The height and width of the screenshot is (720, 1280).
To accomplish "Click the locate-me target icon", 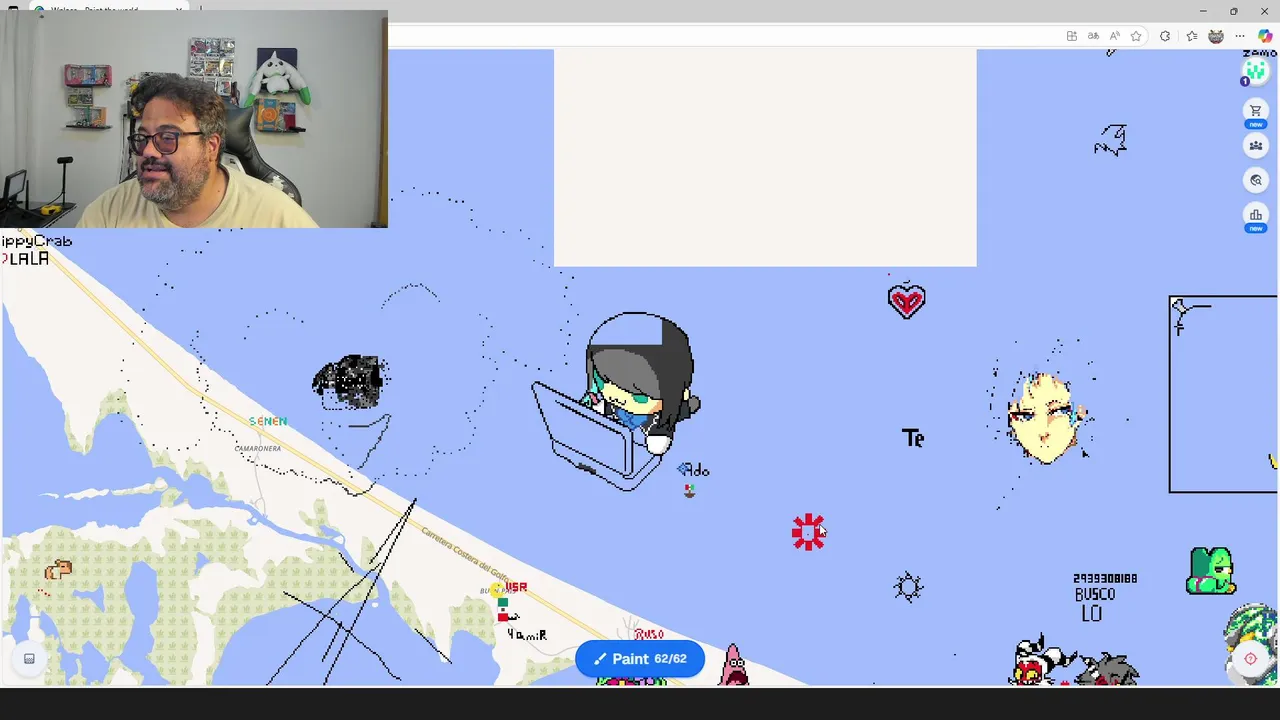I will 1250,659.
